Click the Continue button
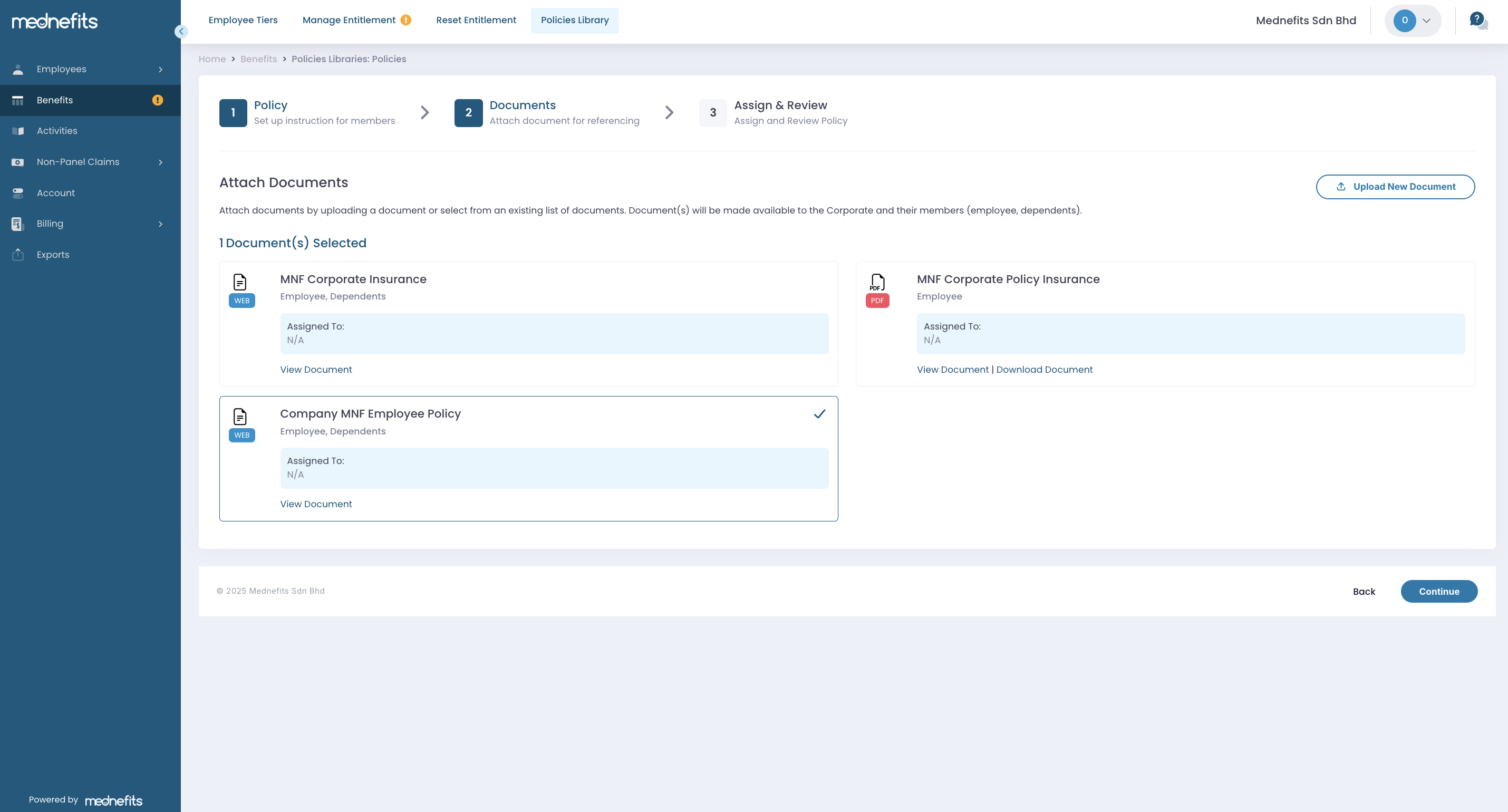The width and height of the screenshot is (1508, 812). [x=1439, y=591]
